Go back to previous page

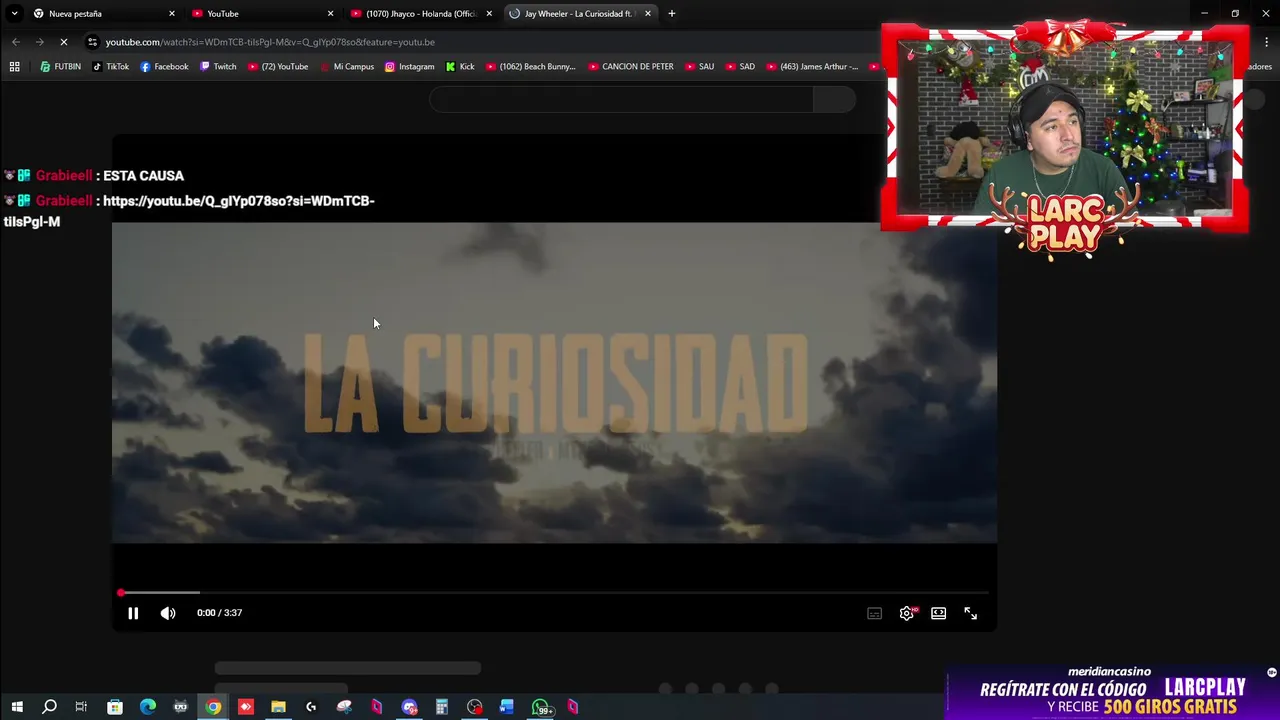click(16, 42)
